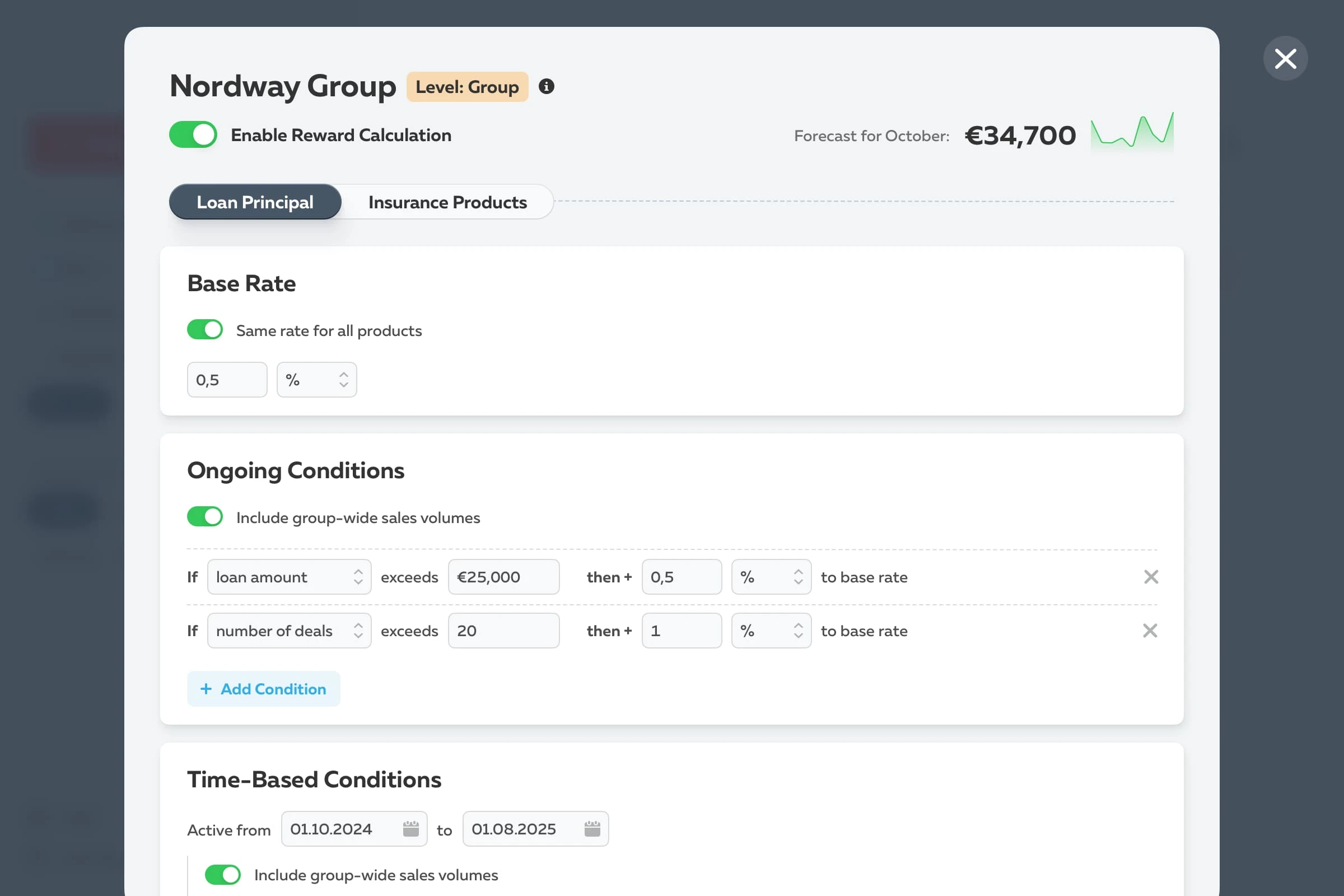Switch to the Insurance Products tab
1344x896 pixels.
[447, 202]
